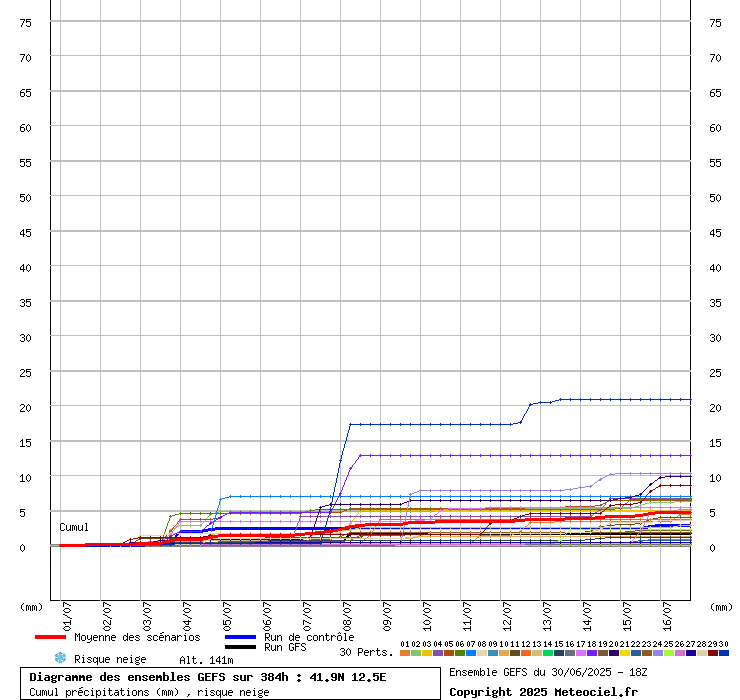
Task: Click perturbation 25 lime green swatch
Action: (x=669, y=653)
